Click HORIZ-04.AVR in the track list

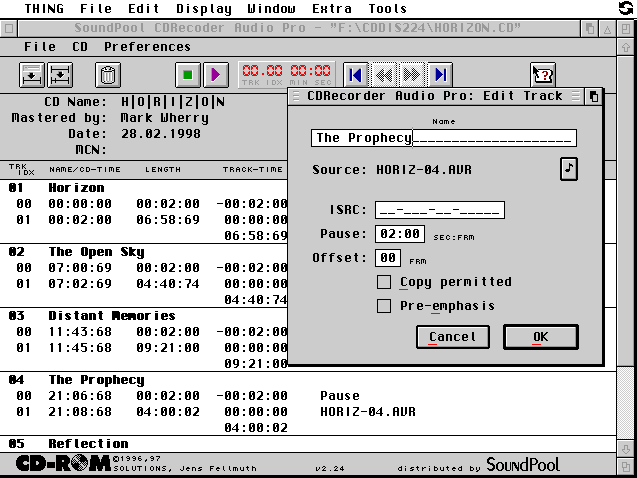pyautogui.click(x=368, y=412)
